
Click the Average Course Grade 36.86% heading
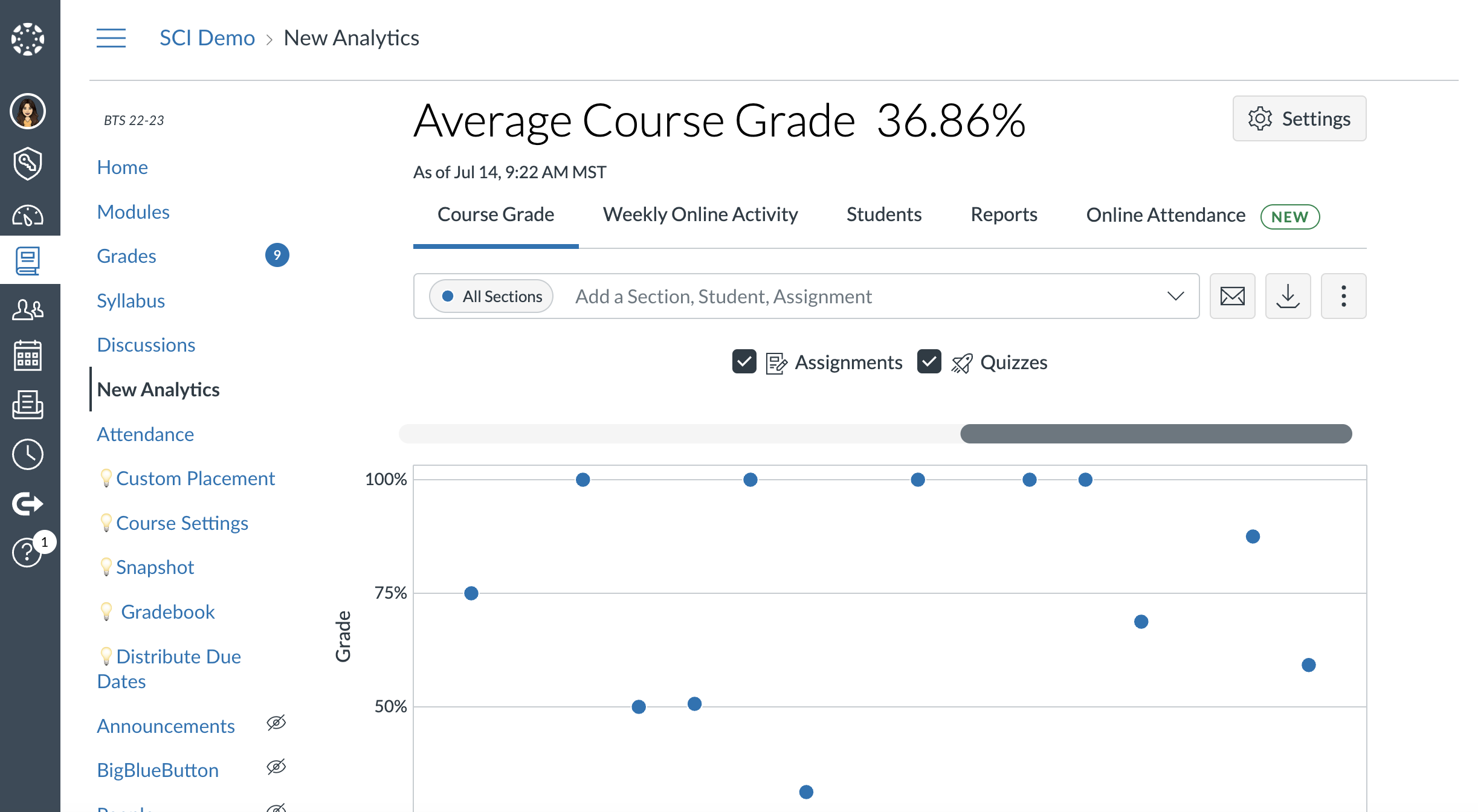coord(719,120)
